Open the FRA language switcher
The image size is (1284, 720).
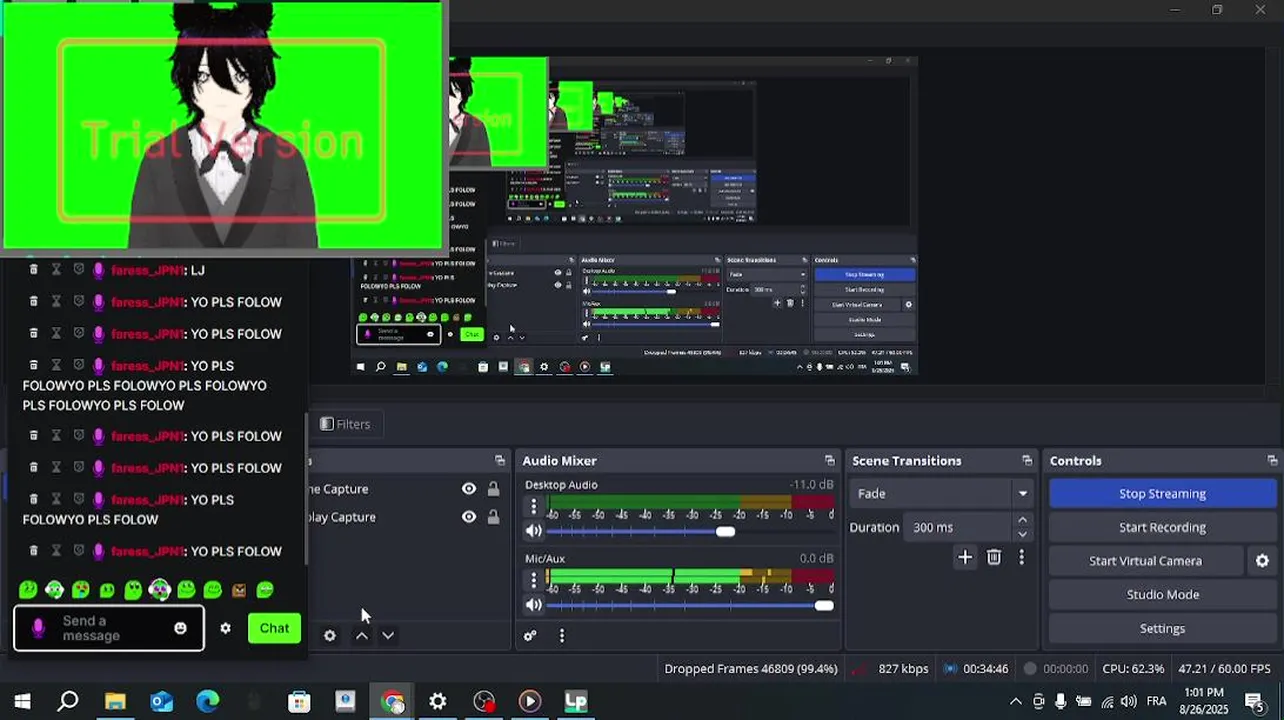coord(1156,701)
